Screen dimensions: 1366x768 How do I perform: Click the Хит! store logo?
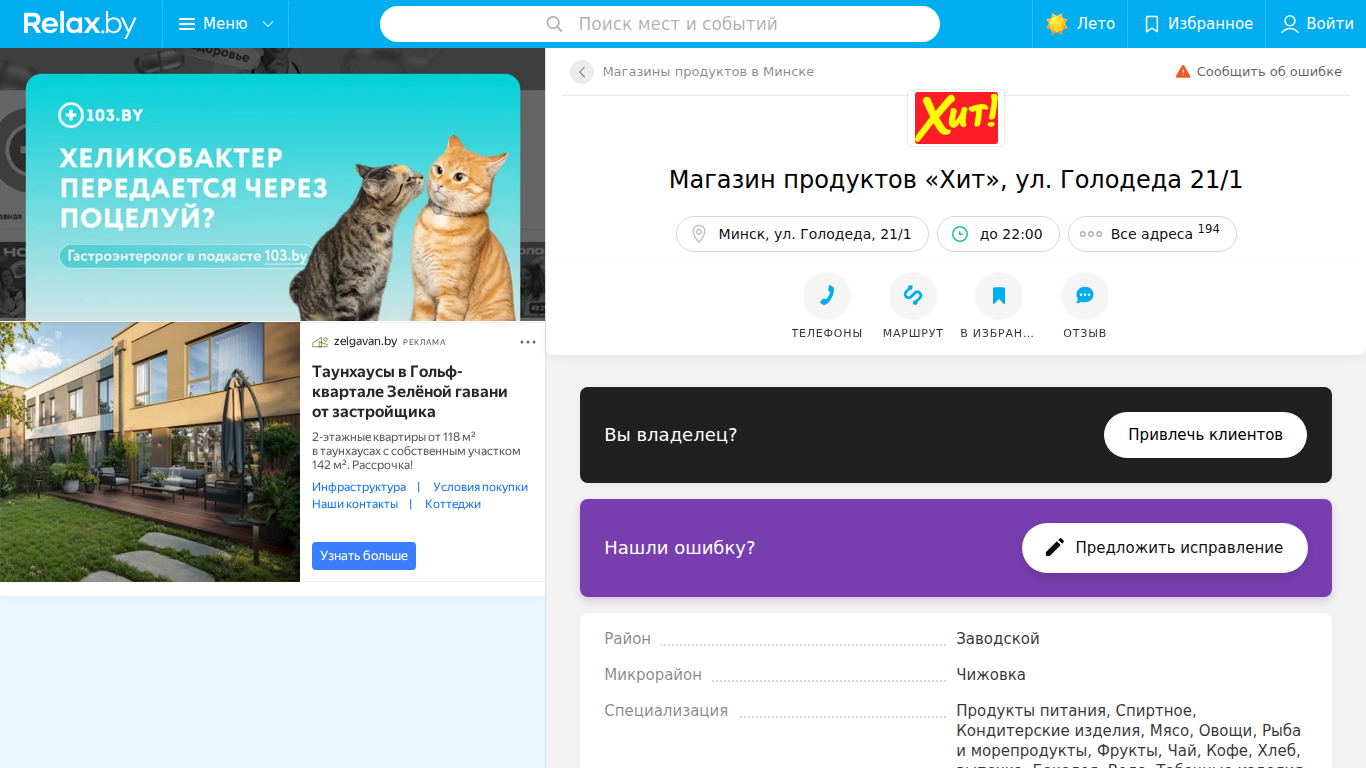click(x=956, y=118)
